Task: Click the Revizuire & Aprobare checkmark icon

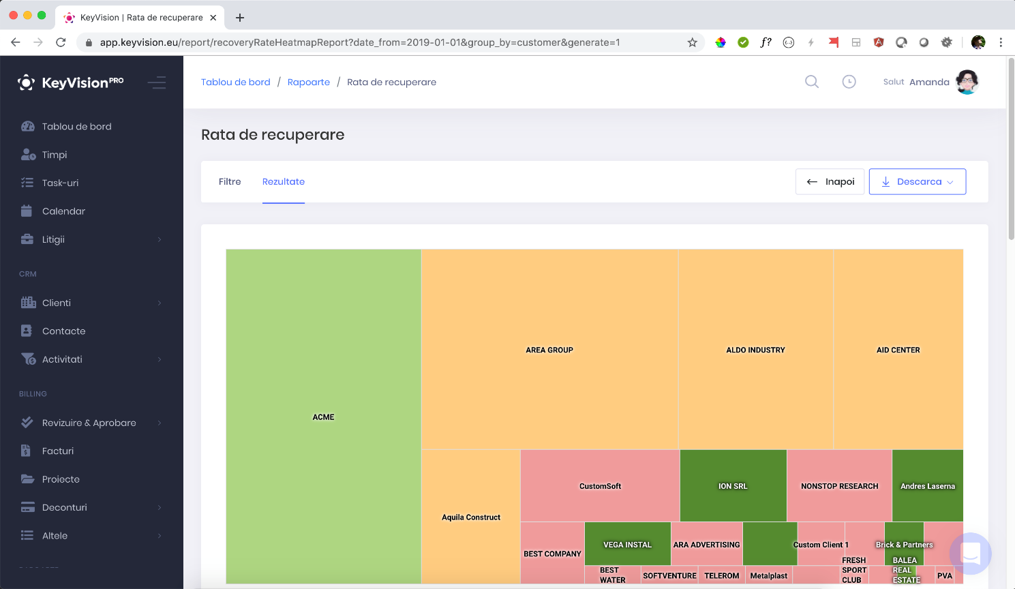Action: pos(27,423)
